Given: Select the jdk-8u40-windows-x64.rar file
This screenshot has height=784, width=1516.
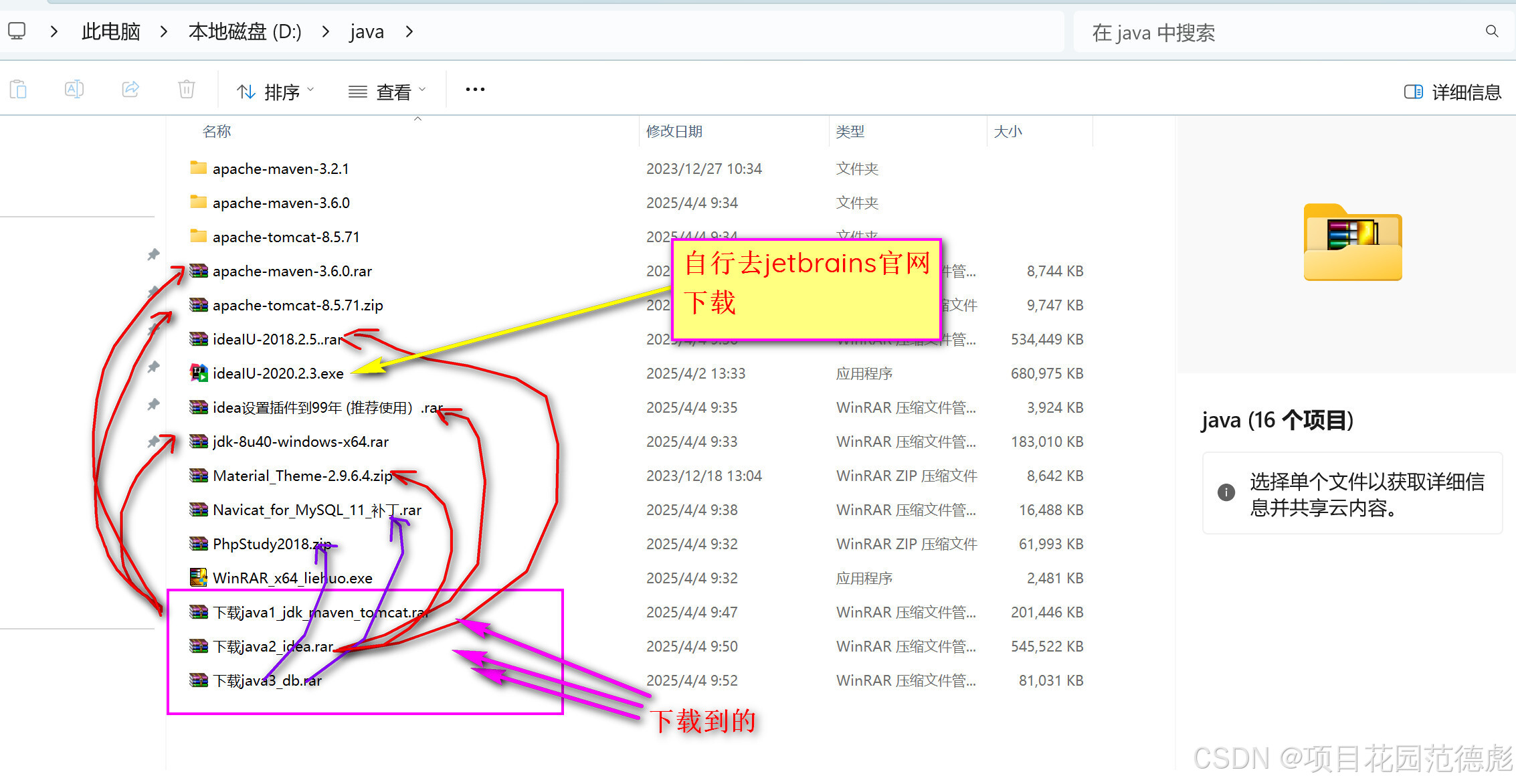Looking at the screenshot, I should point(300,442).
